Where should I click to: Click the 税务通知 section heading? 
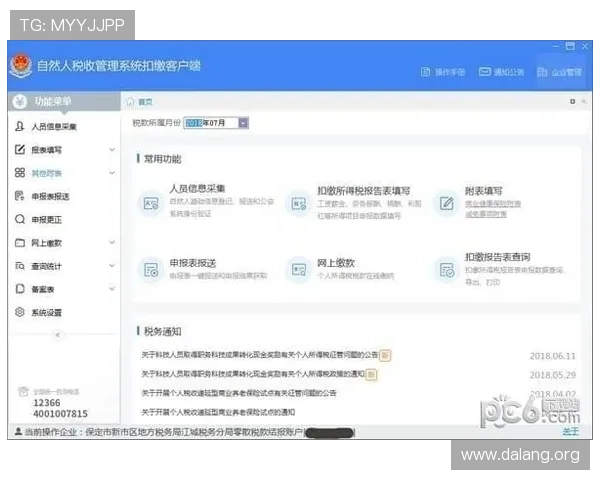click(162, 331)
